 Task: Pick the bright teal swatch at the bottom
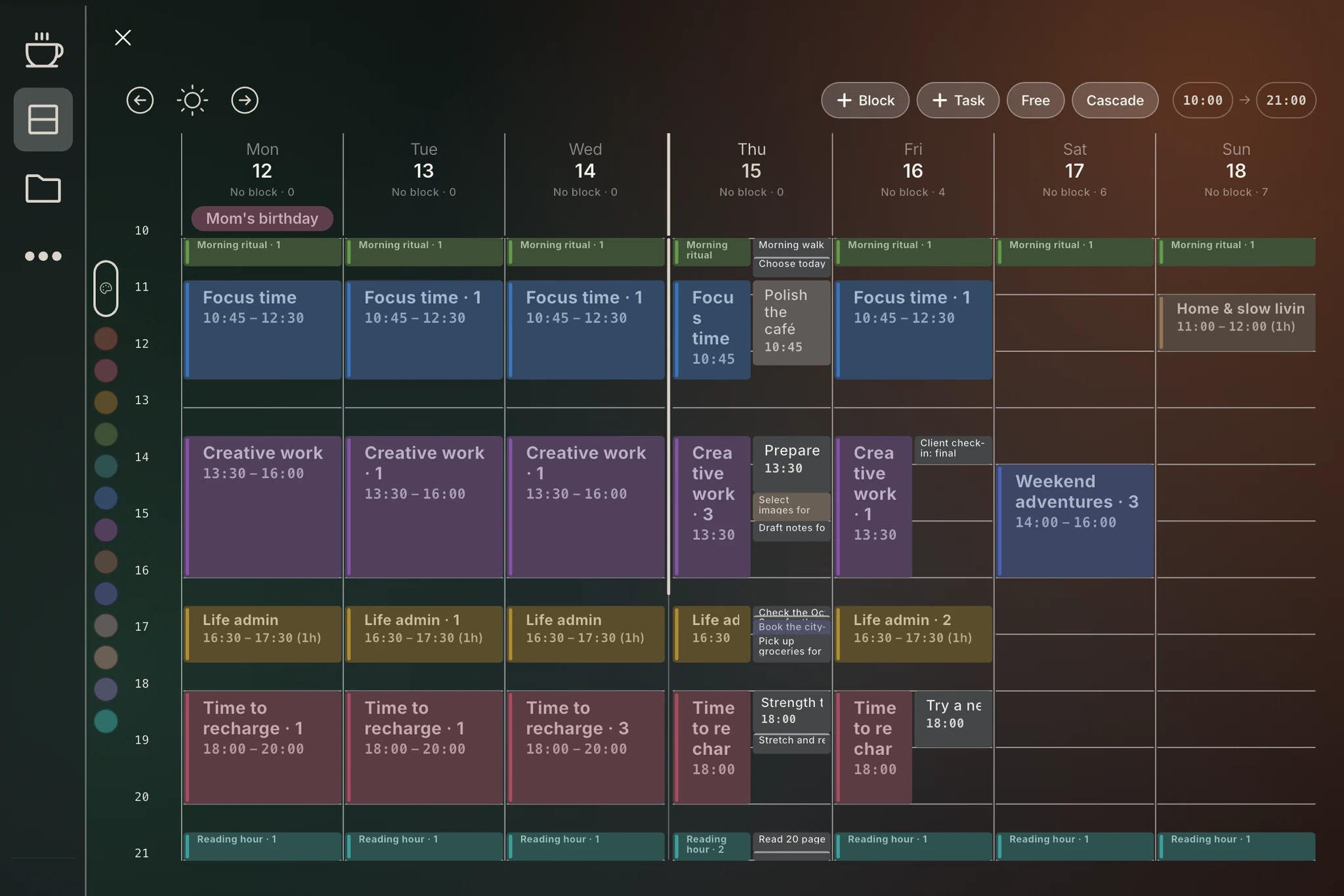[106, 721]
